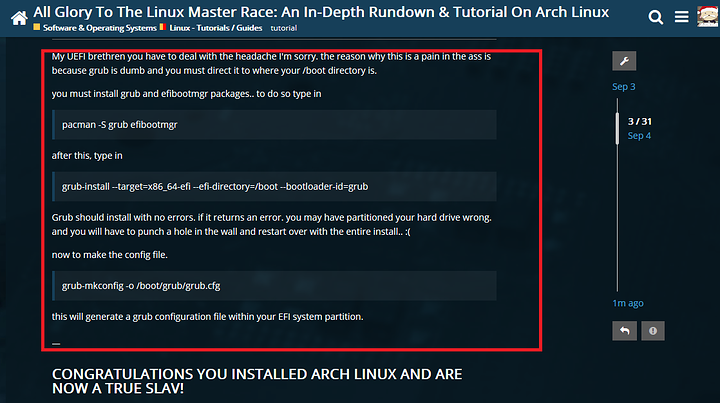Screen dimensions: 720x403
Task: Click the reply arrow button
Action: pyautogui.click(x=624, y=330)
